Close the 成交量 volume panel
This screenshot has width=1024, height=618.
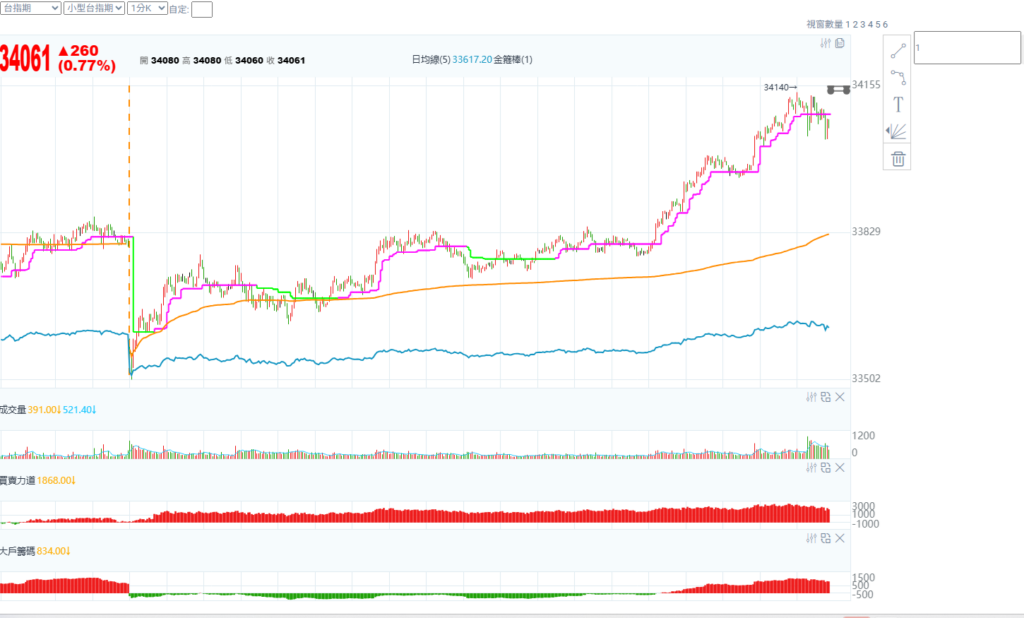pyautogui.click(x=840, y=397)
